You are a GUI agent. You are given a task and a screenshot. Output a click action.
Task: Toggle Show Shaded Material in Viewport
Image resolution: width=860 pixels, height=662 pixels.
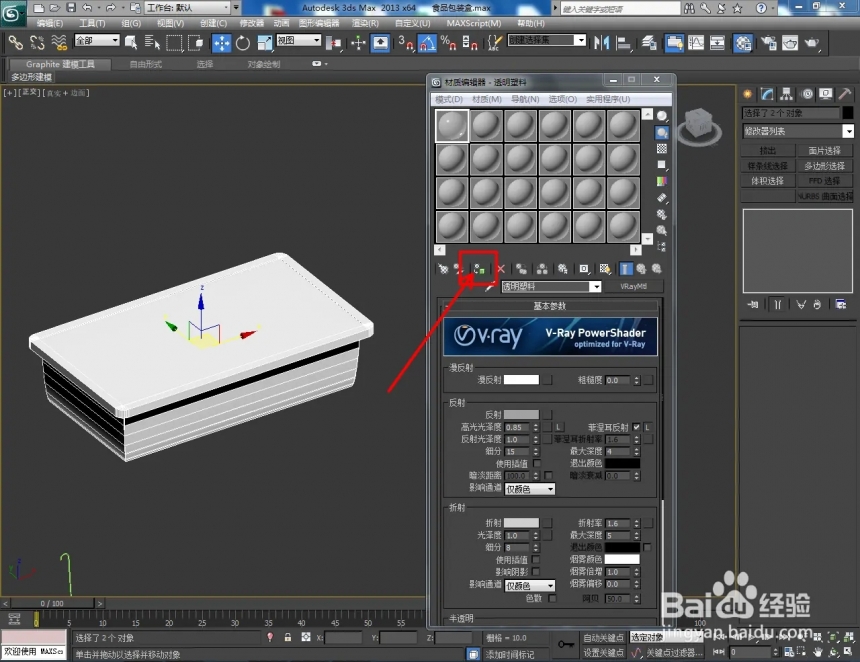[x=604, y=269]
